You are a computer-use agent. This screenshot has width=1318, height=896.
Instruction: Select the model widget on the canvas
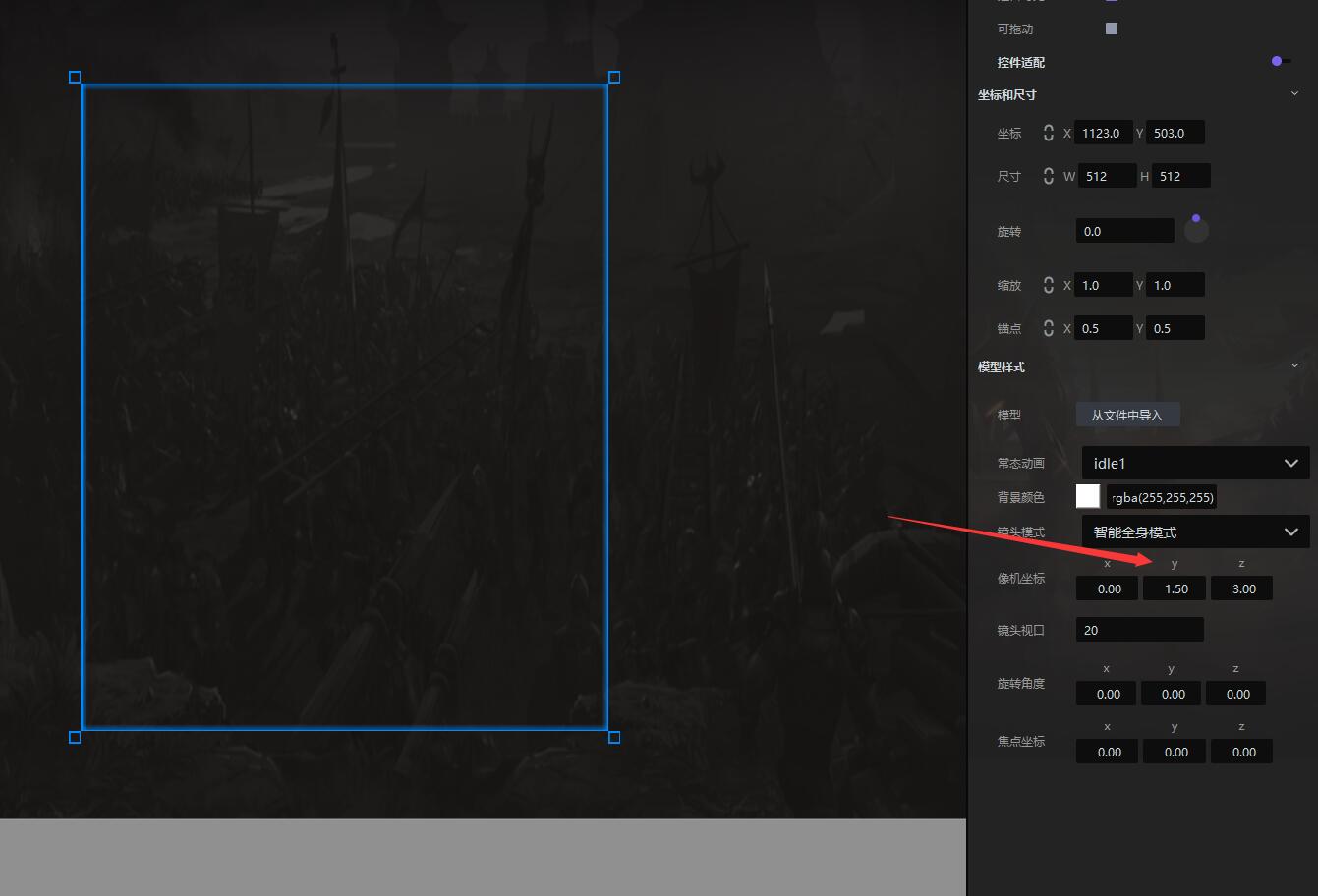coord(344,407)
